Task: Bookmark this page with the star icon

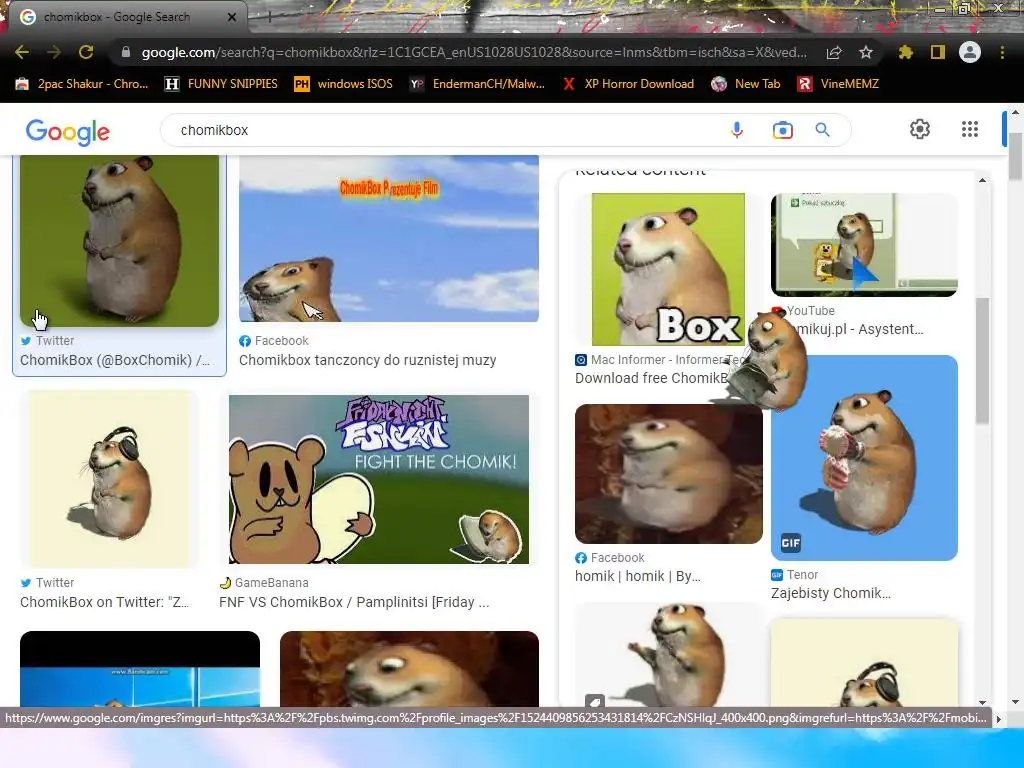Action: (x=866, y=52)
